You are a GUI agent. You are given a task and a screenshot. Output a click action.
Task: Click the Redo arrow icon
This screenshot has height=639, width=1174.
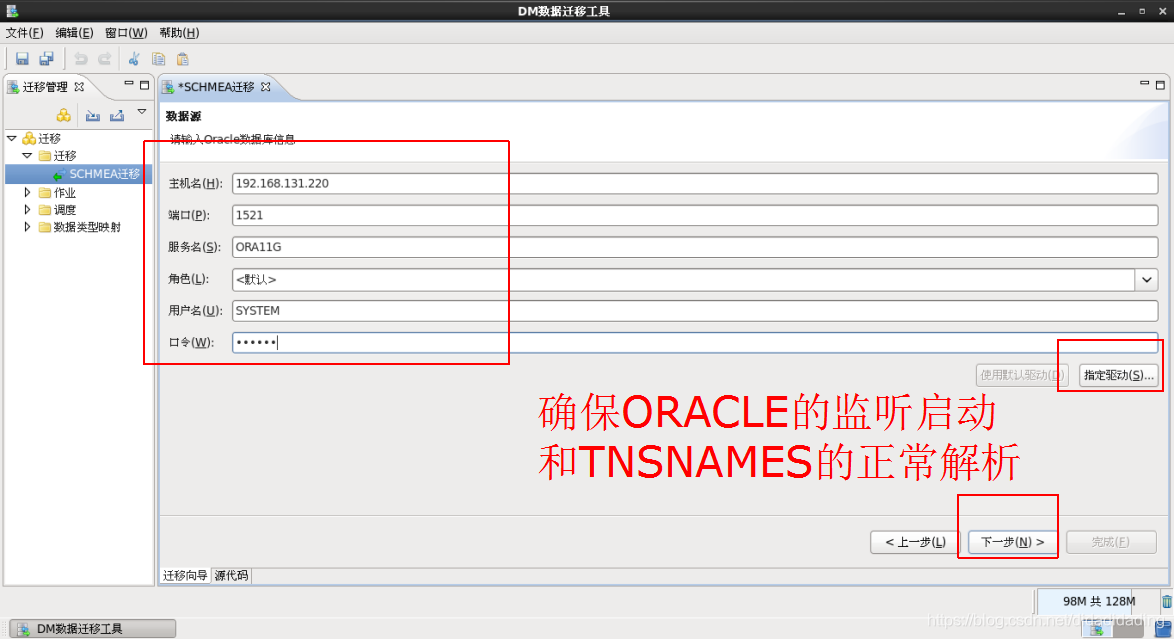(105, 58)
